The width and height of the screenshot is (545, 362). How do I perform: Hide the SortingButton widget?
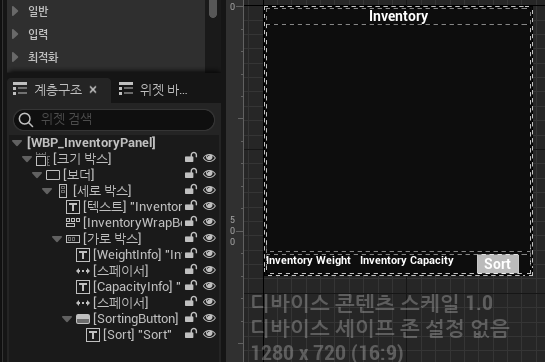click(209, 318)
